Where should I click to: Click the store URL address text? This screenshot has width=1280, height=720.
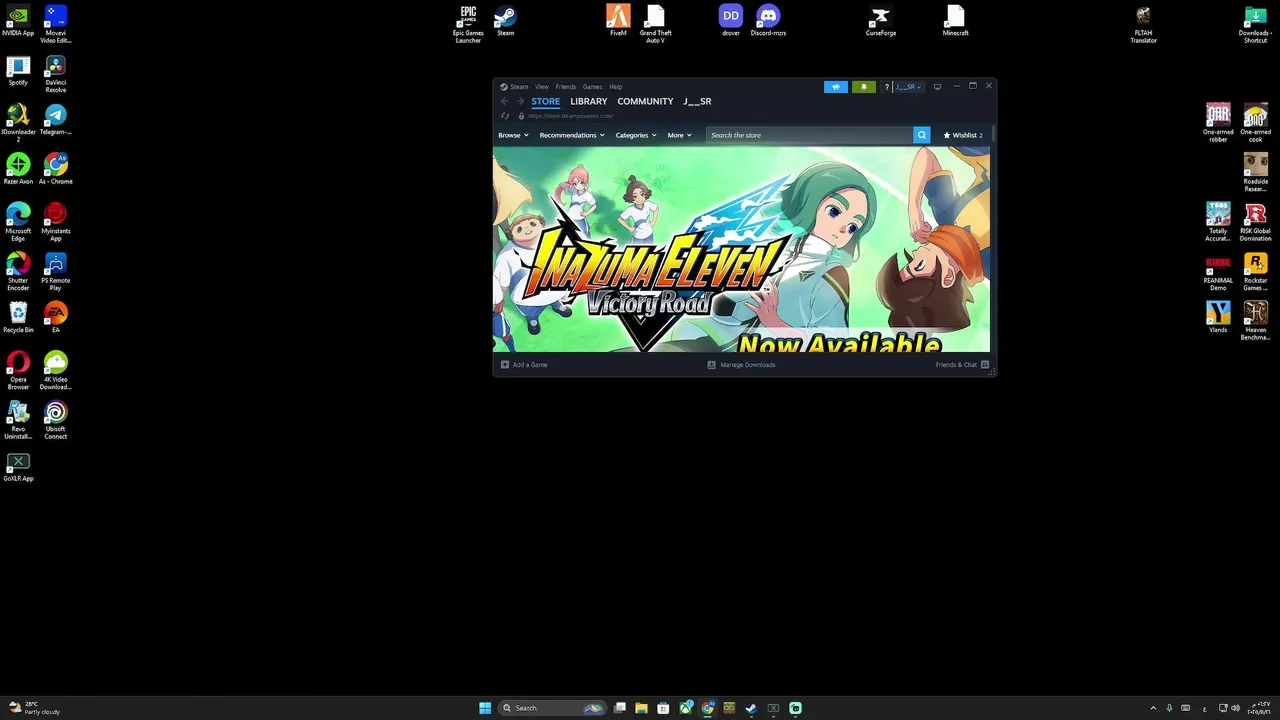(570, 116)
